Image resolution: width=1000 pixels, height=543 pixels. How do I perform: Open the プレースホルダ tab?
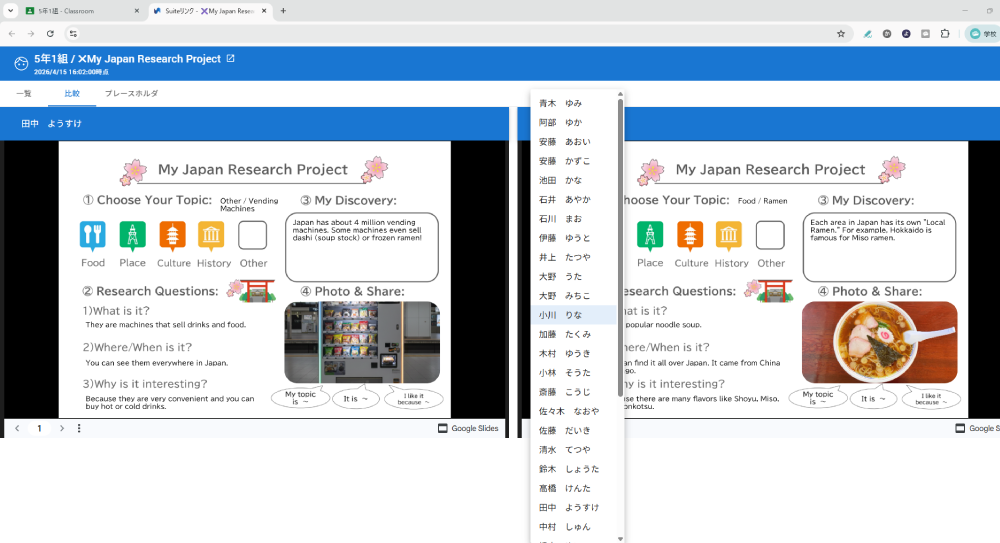tap(131, 93)
